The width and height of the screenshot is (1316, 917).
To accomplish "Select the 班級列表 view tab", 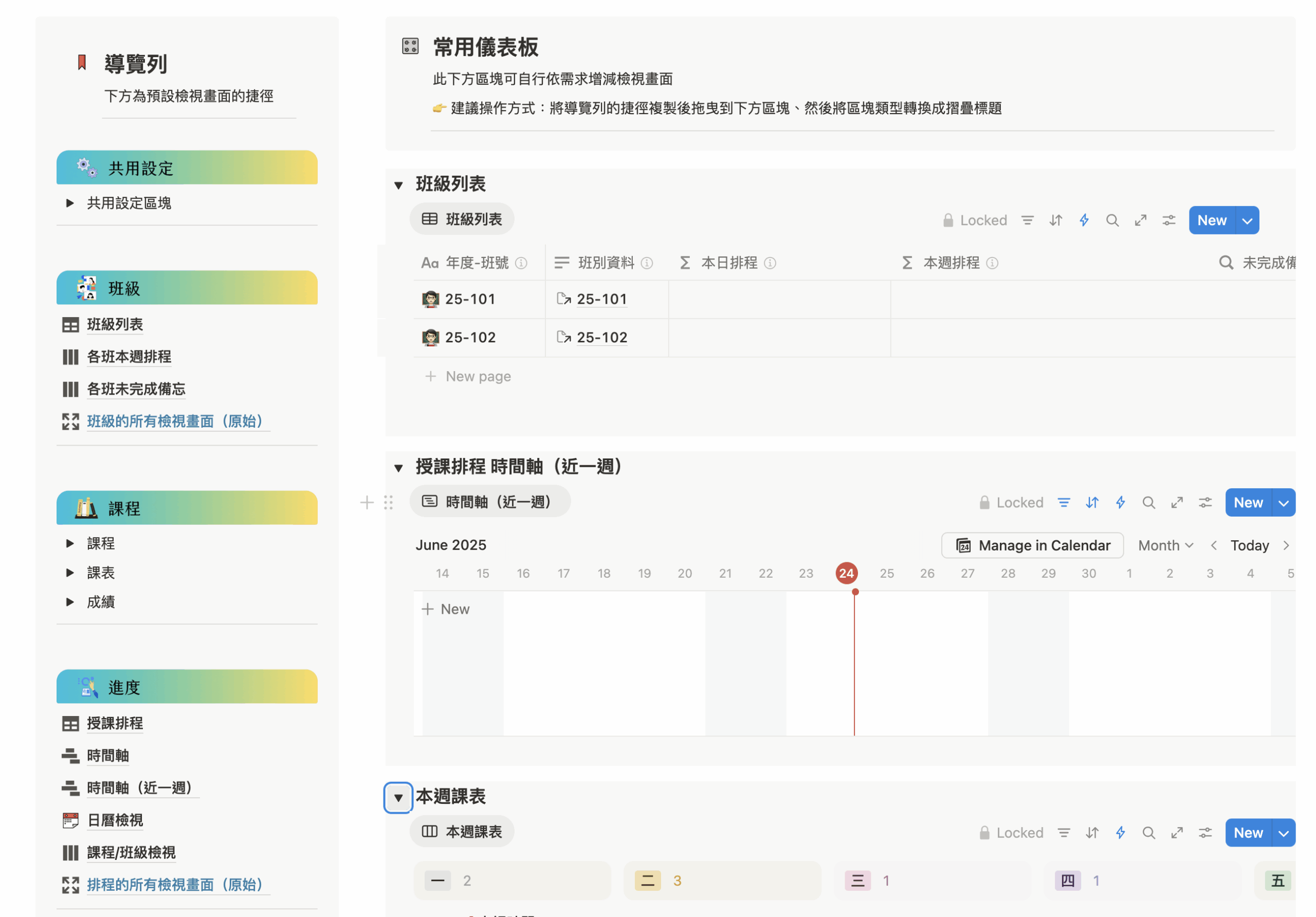I will click(x=462, y=219).
